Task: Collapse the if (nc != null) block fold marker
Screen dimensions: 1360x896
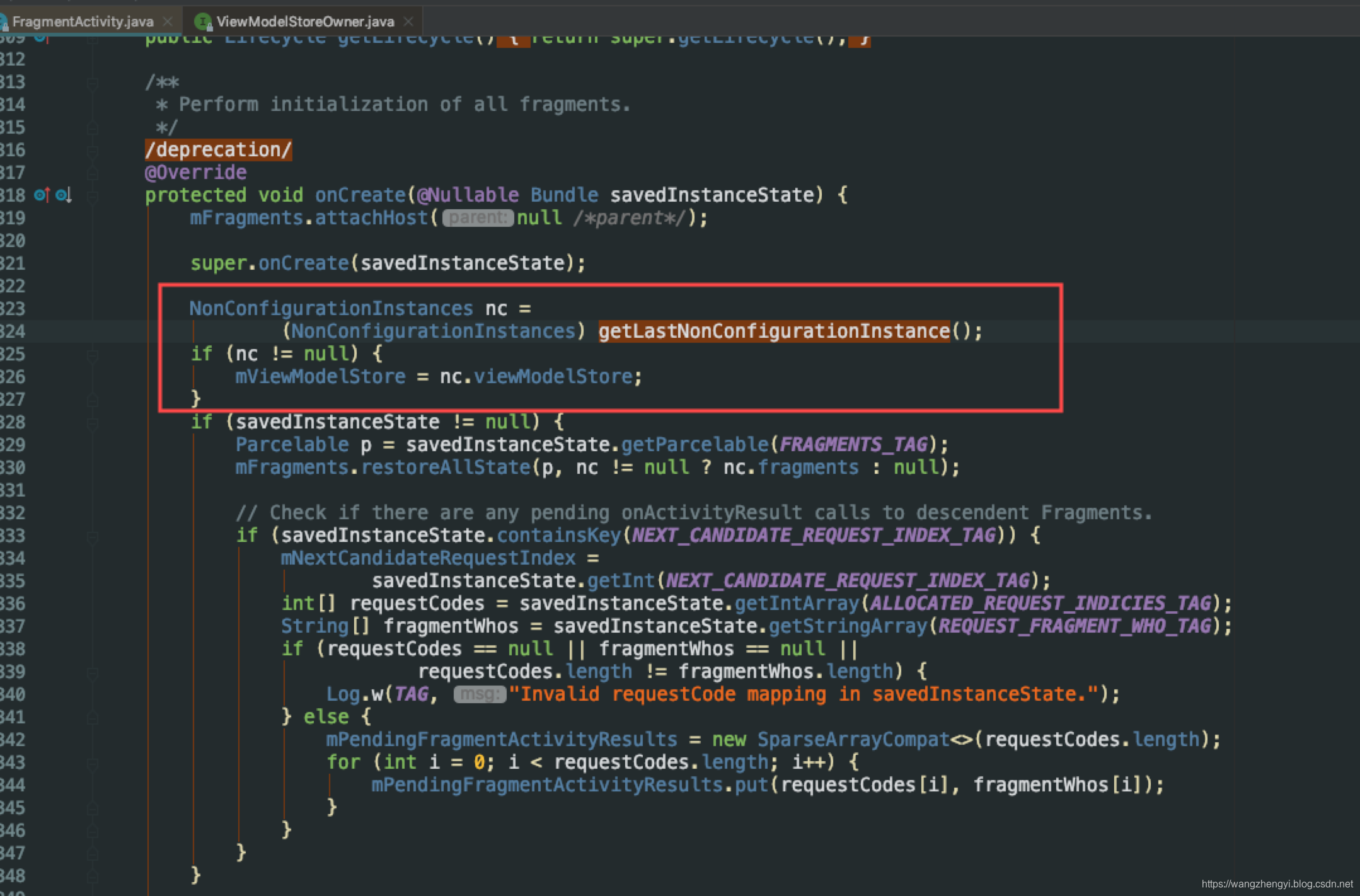Action: [x=93, y=355]
